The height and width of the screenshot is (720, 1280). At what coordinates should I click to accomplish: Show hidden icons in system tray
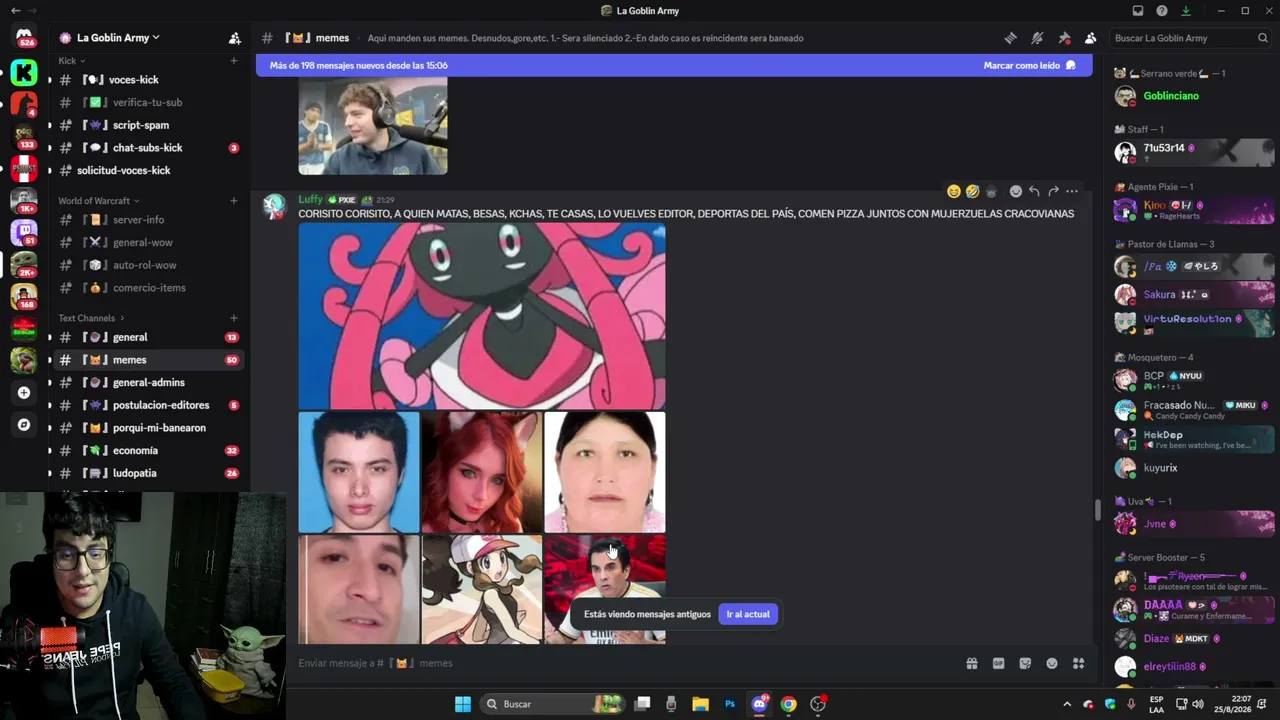click(x=1067, y=704)
